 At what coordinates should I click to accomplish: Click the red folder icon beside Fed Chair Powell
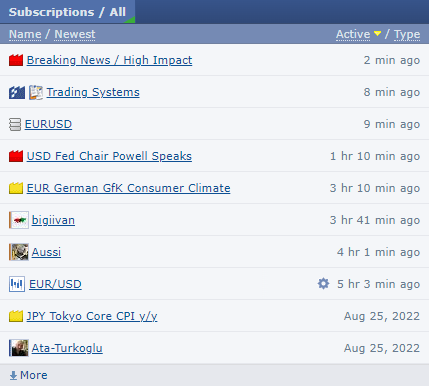(16, 156)
